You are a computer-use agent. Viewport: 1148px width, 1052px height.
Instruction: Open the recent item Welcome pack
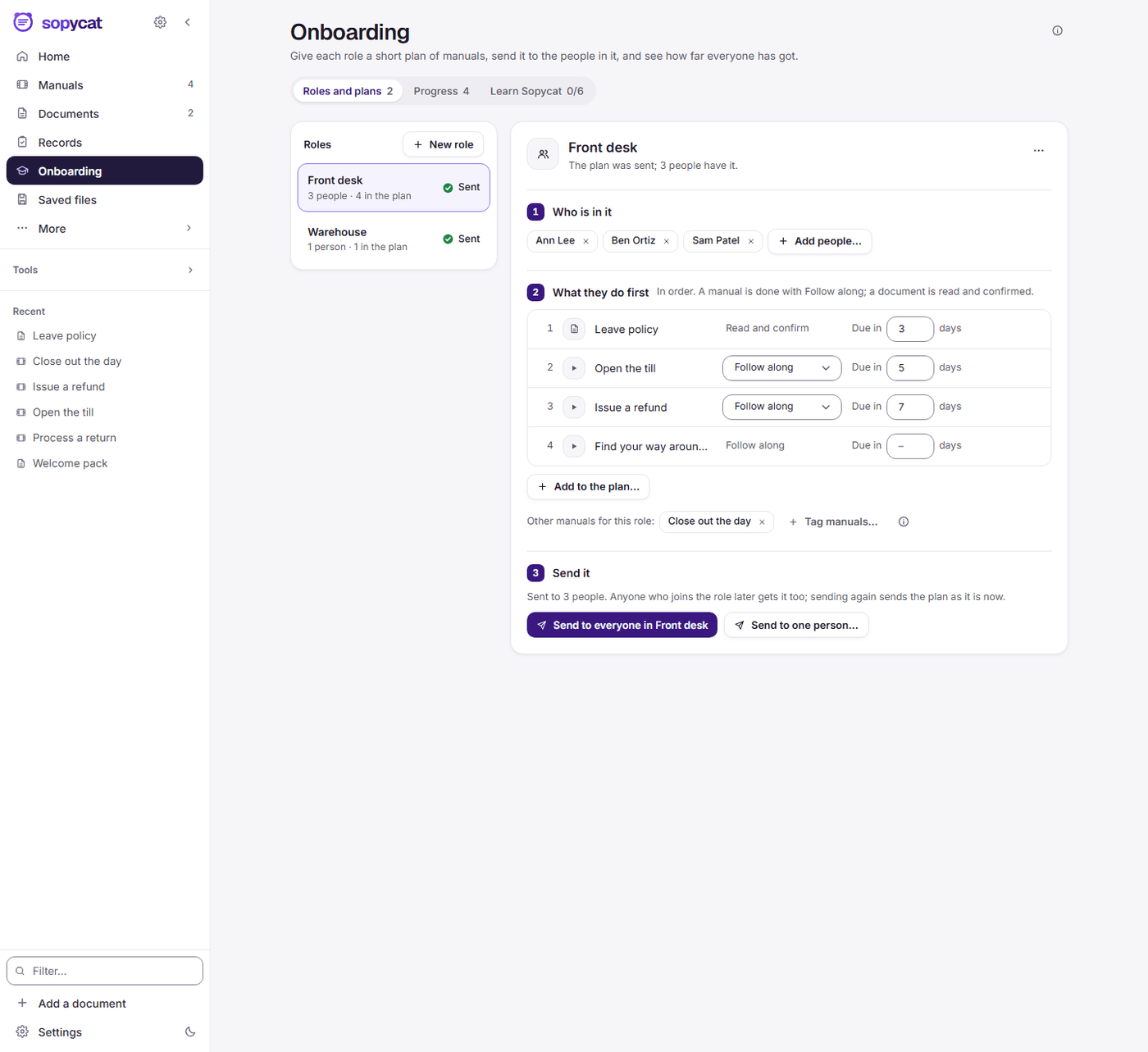click(x=105, y=463)
